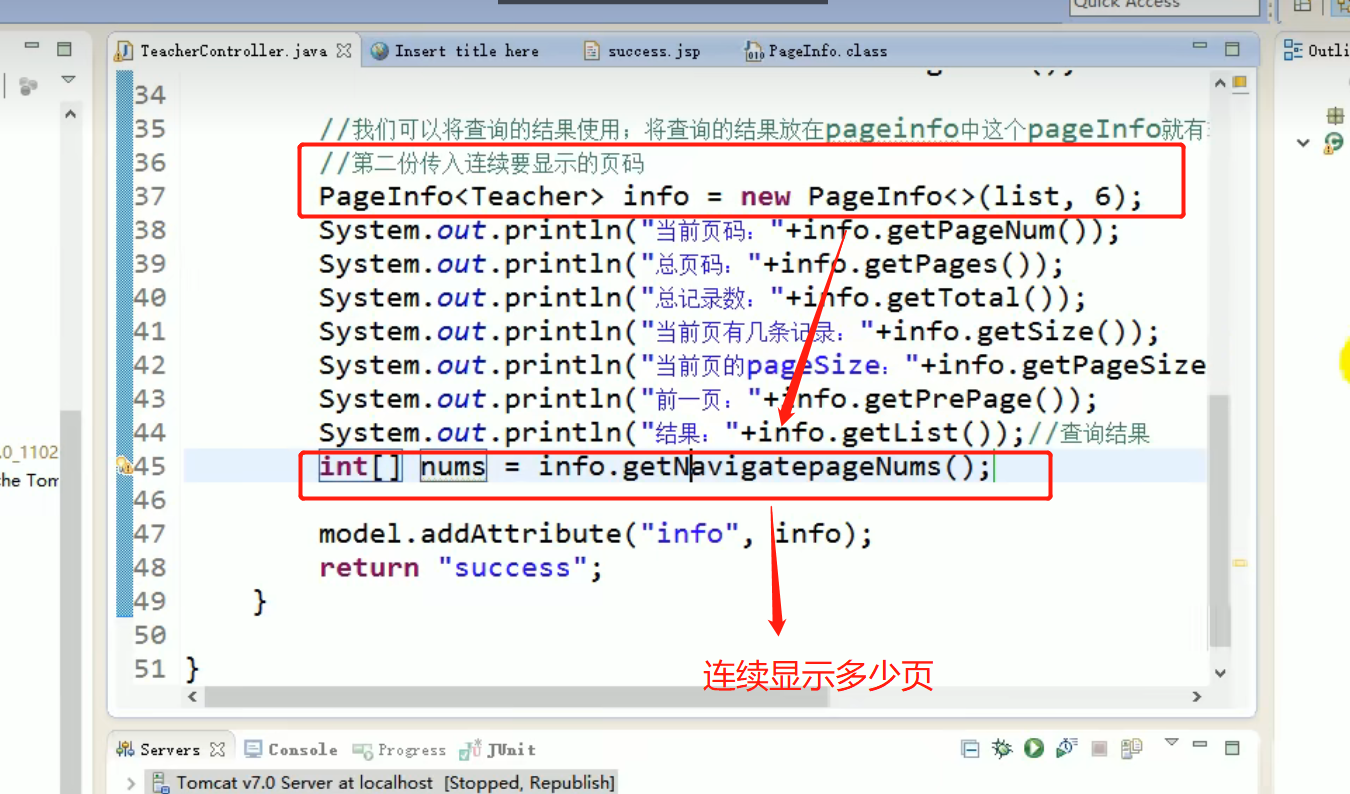Click the grey icon in left panel toolbar

click(x=29, y=87)
